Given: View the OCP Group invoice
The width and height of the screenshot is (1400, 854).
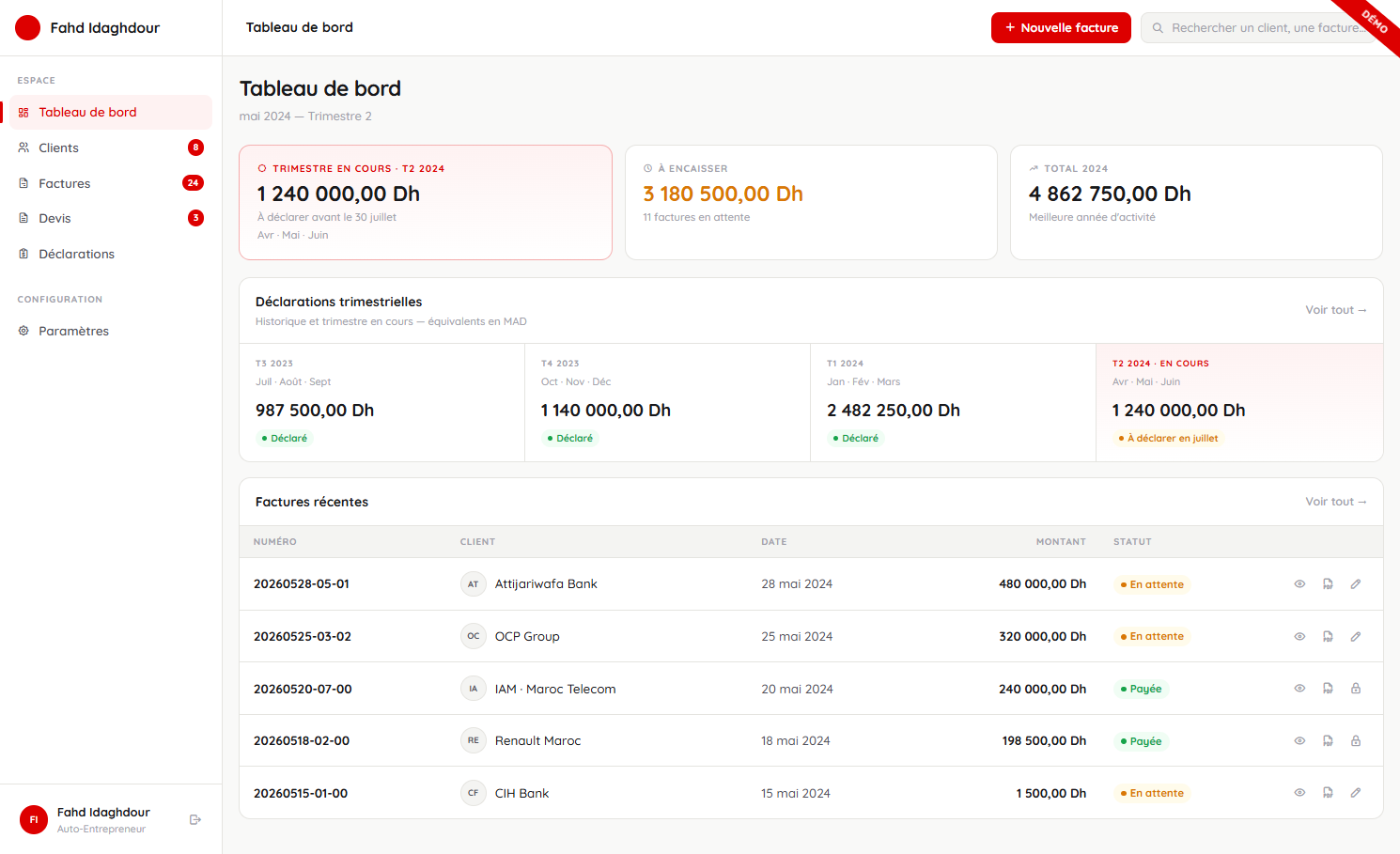Looking at the screenshot, I should (x=1299, y=637).
